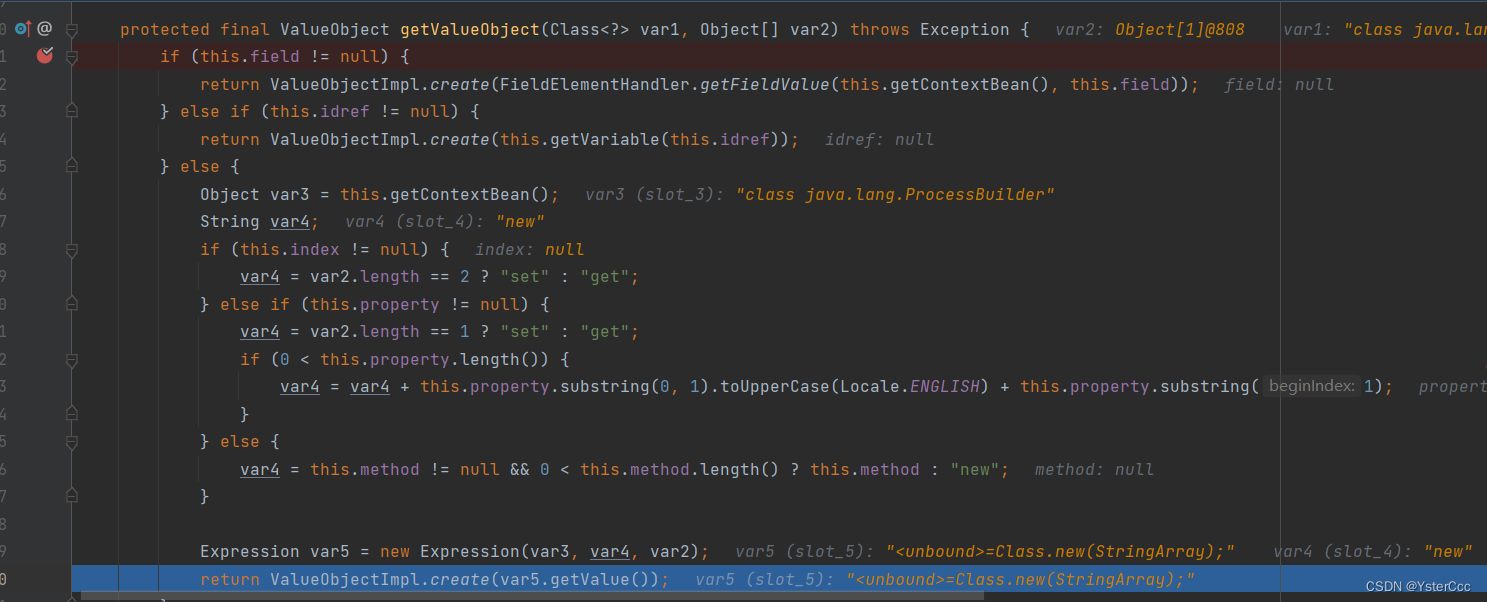Click inline hint on Expression var5 line showing Class.new(StringArray)
Screen dimensions: 1487x602
[985, 551]
